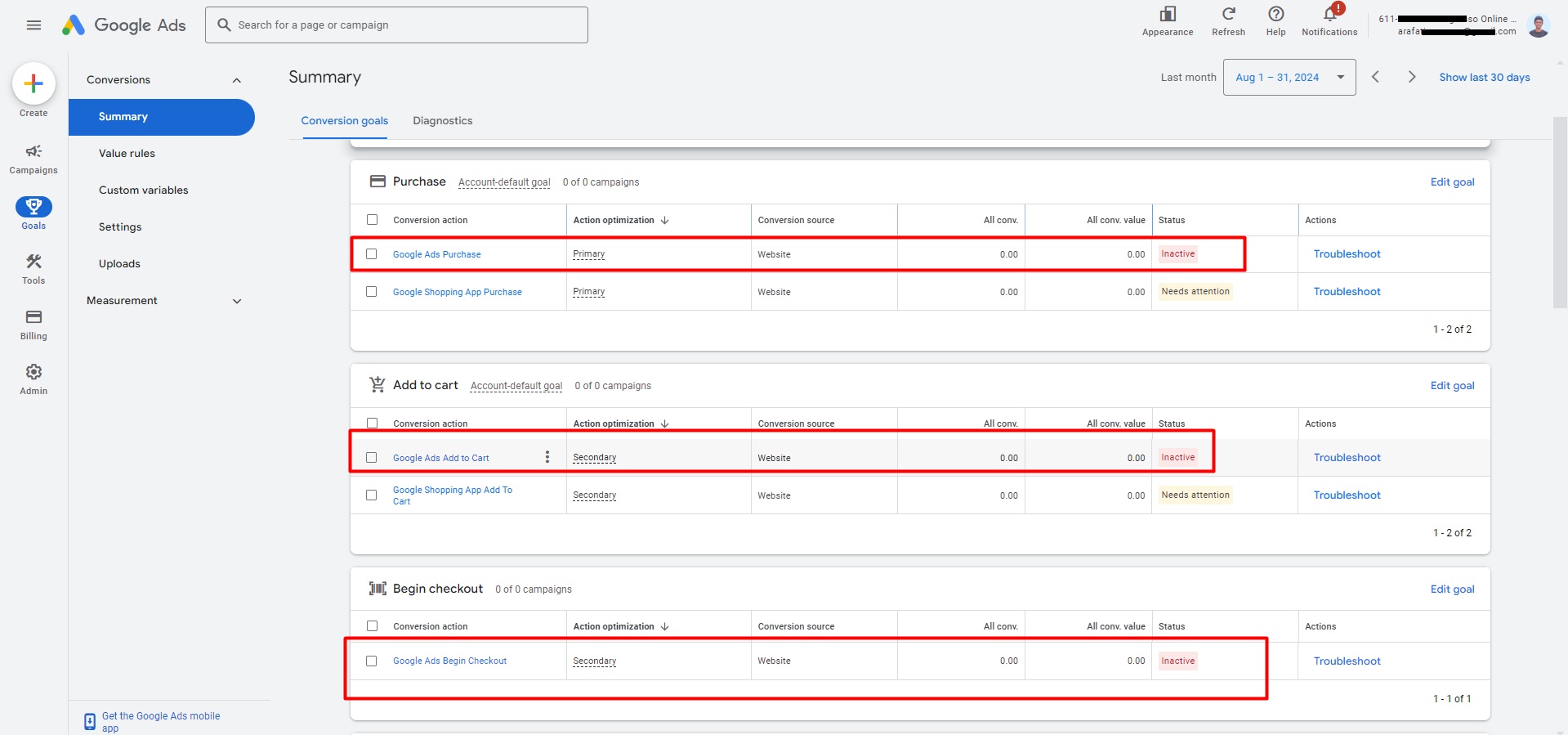Viewport: 1568px width, 735px height.
Task: Click the Create plus button
Action: pyautogui.click(x=34, y=83)
